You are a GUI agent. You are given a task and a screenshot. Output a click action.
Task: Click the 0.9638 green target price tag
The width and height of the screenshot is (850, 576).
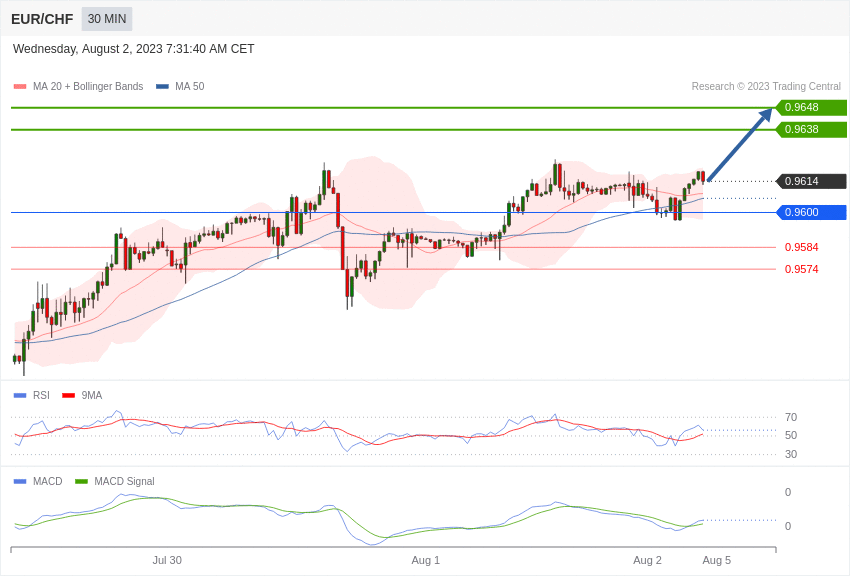(810, 129)
